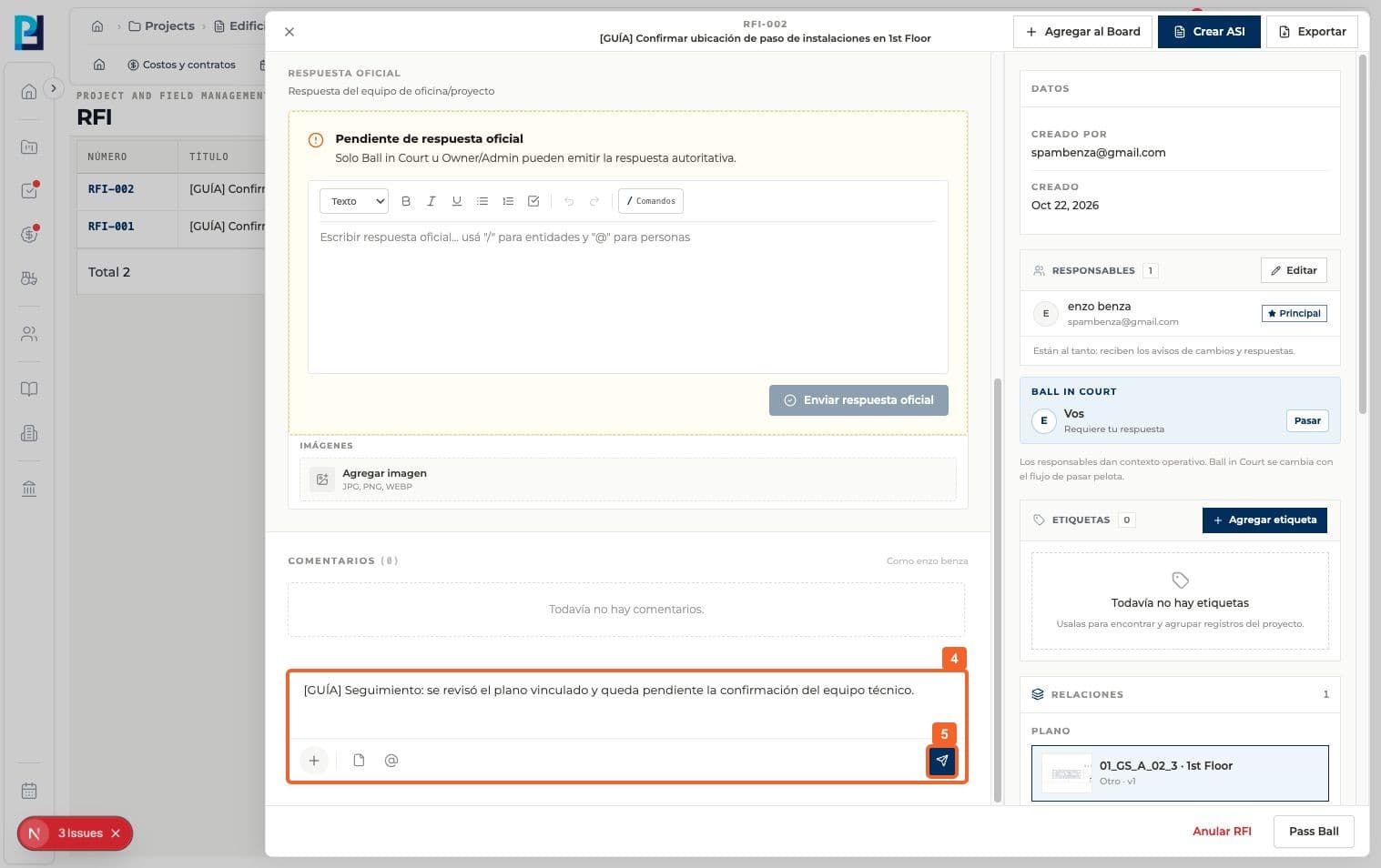This screenshot has width=1381, height=868.
Task: Open the calendar icon in left sidebar
Action: pos(29,791)
